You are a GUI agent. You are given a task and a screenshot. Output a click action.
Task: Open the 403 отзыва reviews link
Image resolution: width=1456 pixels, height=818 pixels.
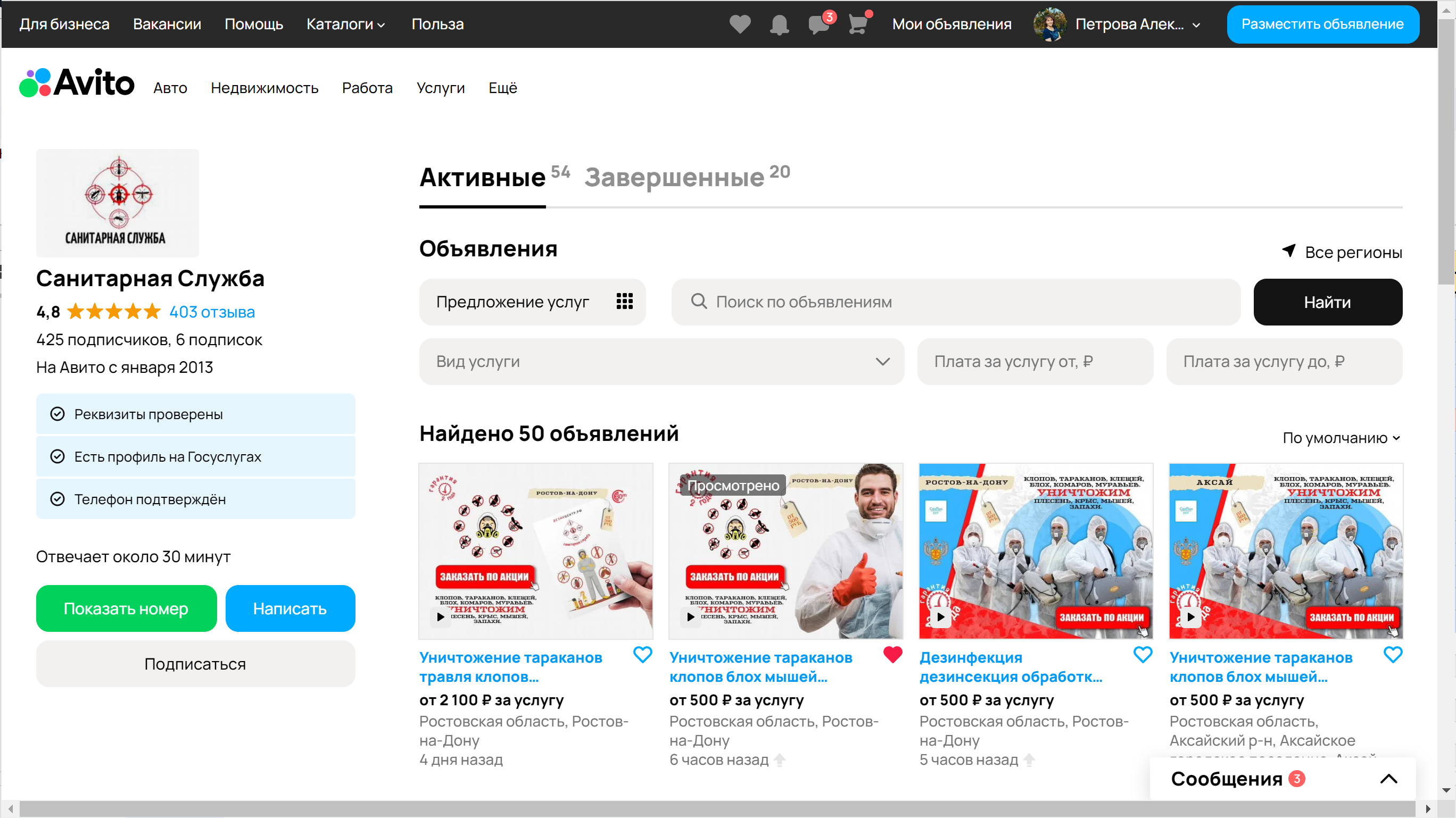(x=212, y=312)
